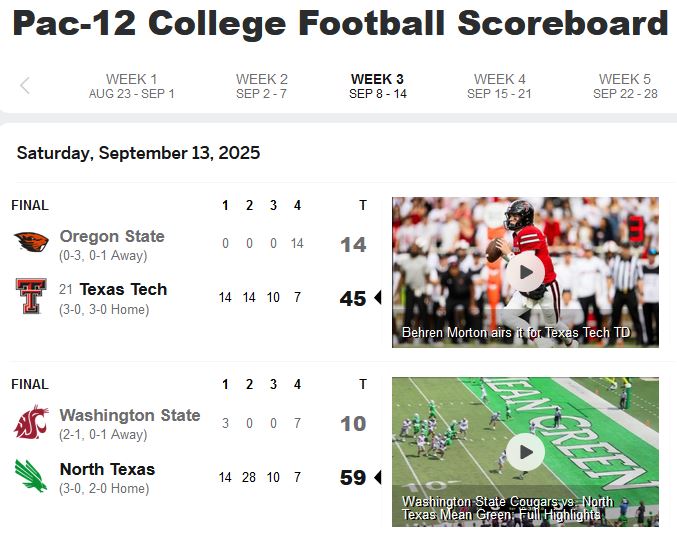Image resolution: width=677 pixels, height=535 pixels.
Task: Click the North Texas Mean Green logo
Action: tap(31, 475)
